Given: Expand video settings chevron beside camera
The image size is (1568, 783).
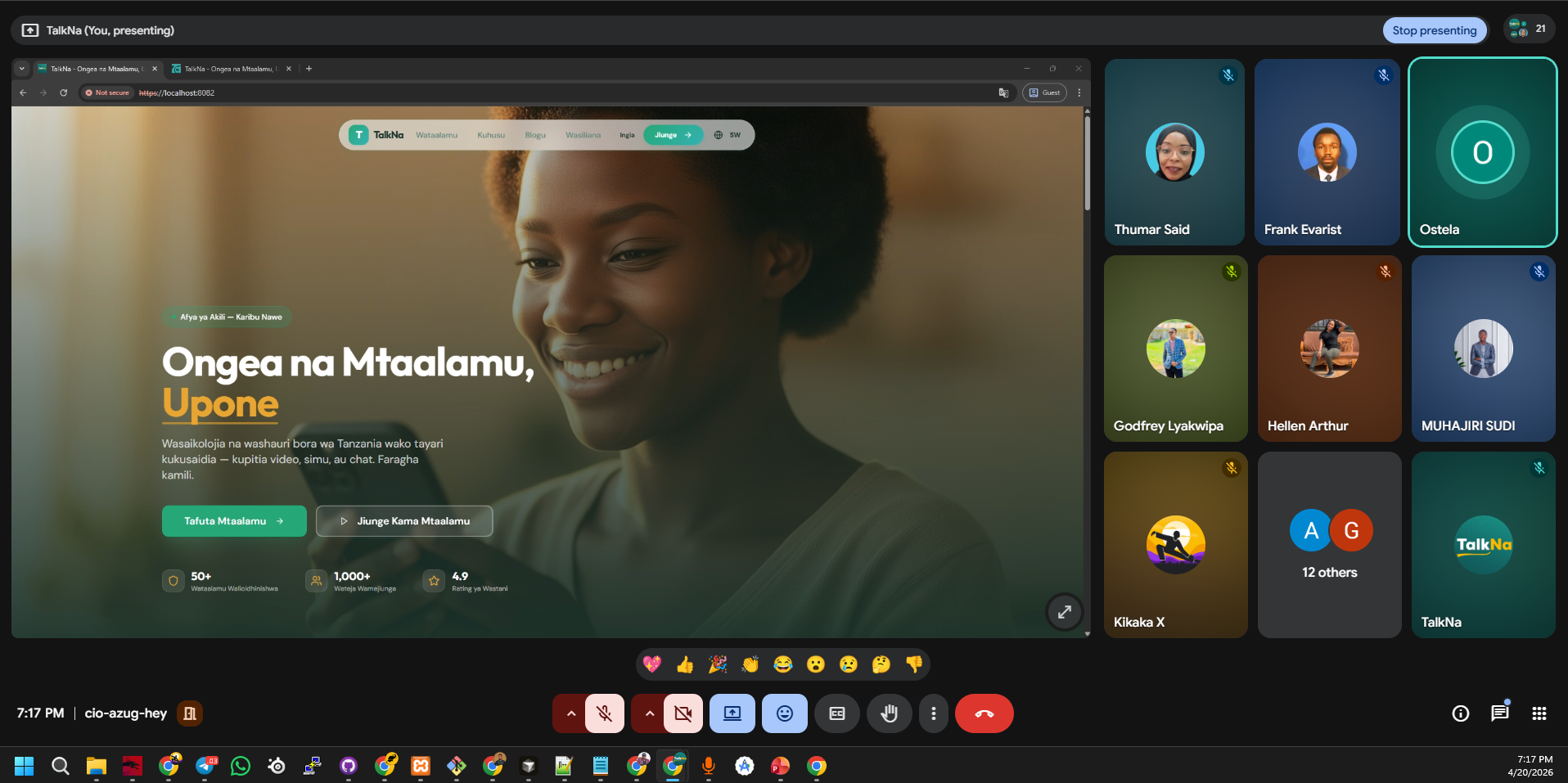Looking at the screenshot, I should click(x=649, y=713).
